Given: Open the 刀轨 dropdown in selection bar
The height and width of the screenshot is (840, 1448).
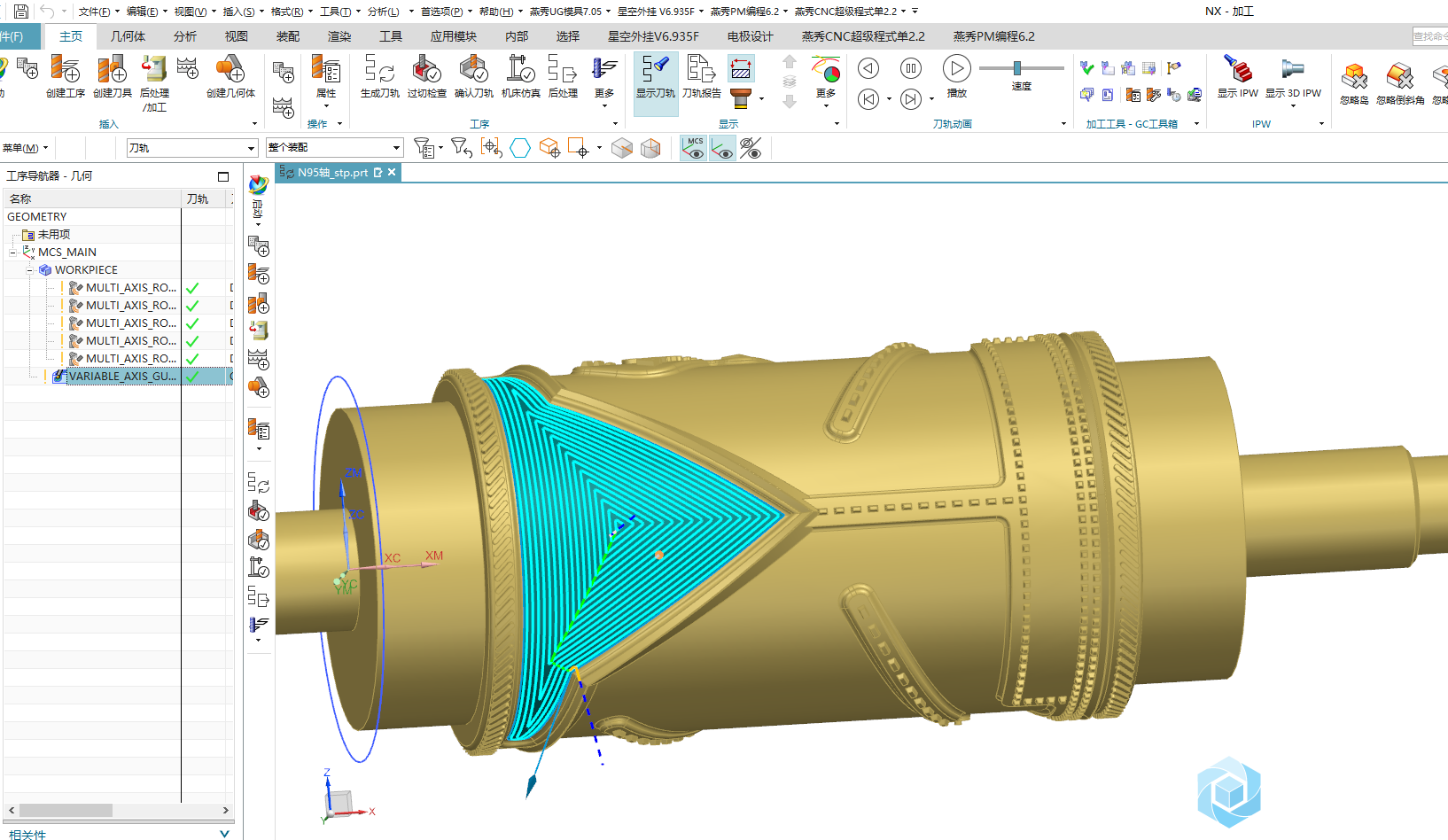Looking at the screenshot, I should click(191, 148).
